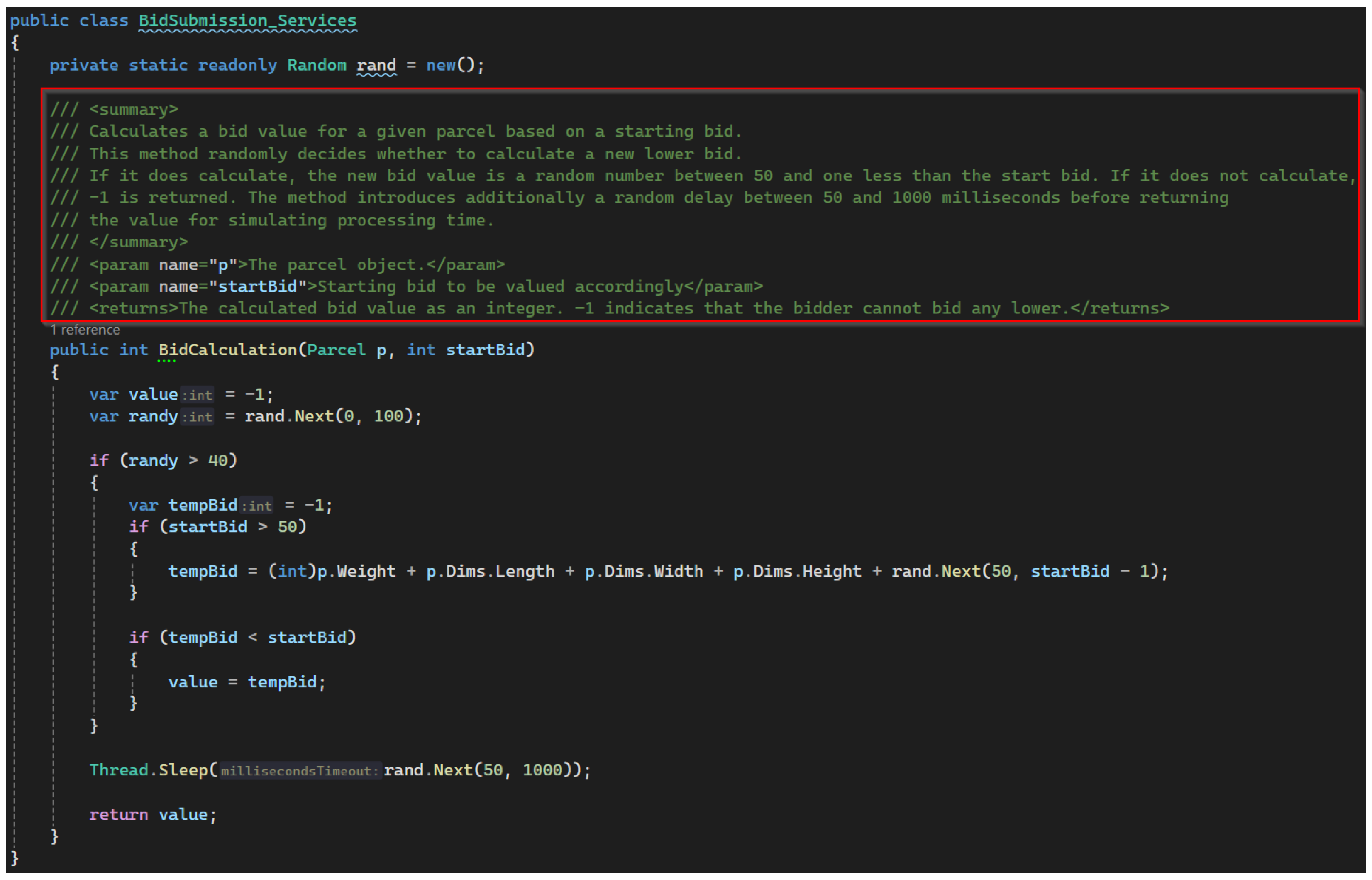Click the '1 reference' CodeLens link
The height and width of the screenshot is (880, 1372).
coord(85,330)
